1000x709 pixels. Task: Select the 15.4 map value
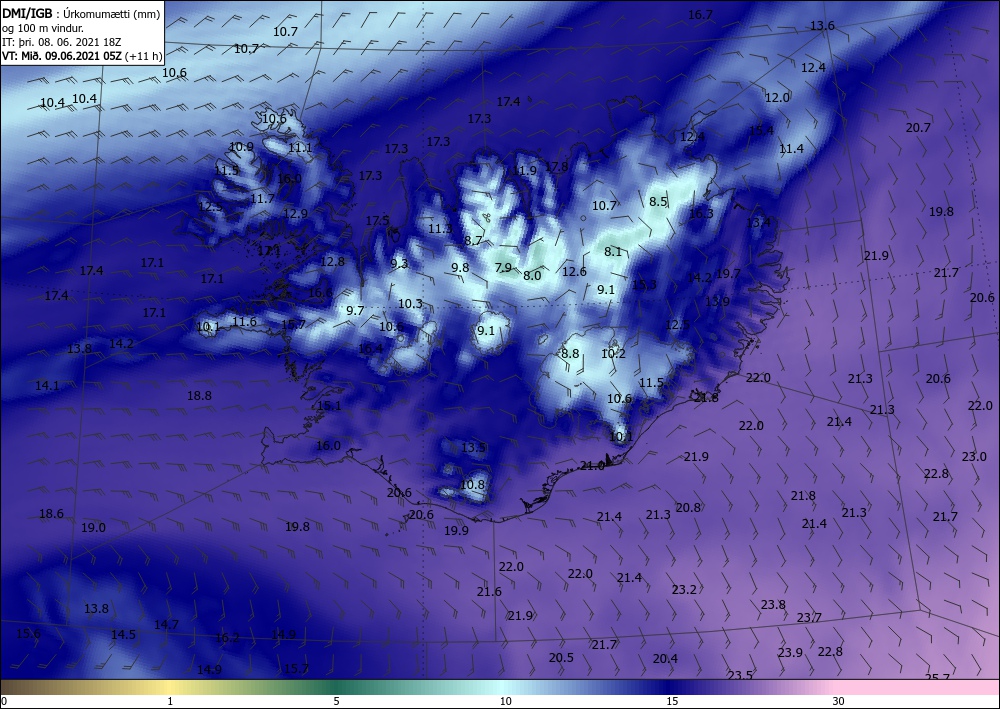pyautogui.click(x=761, y=131)
